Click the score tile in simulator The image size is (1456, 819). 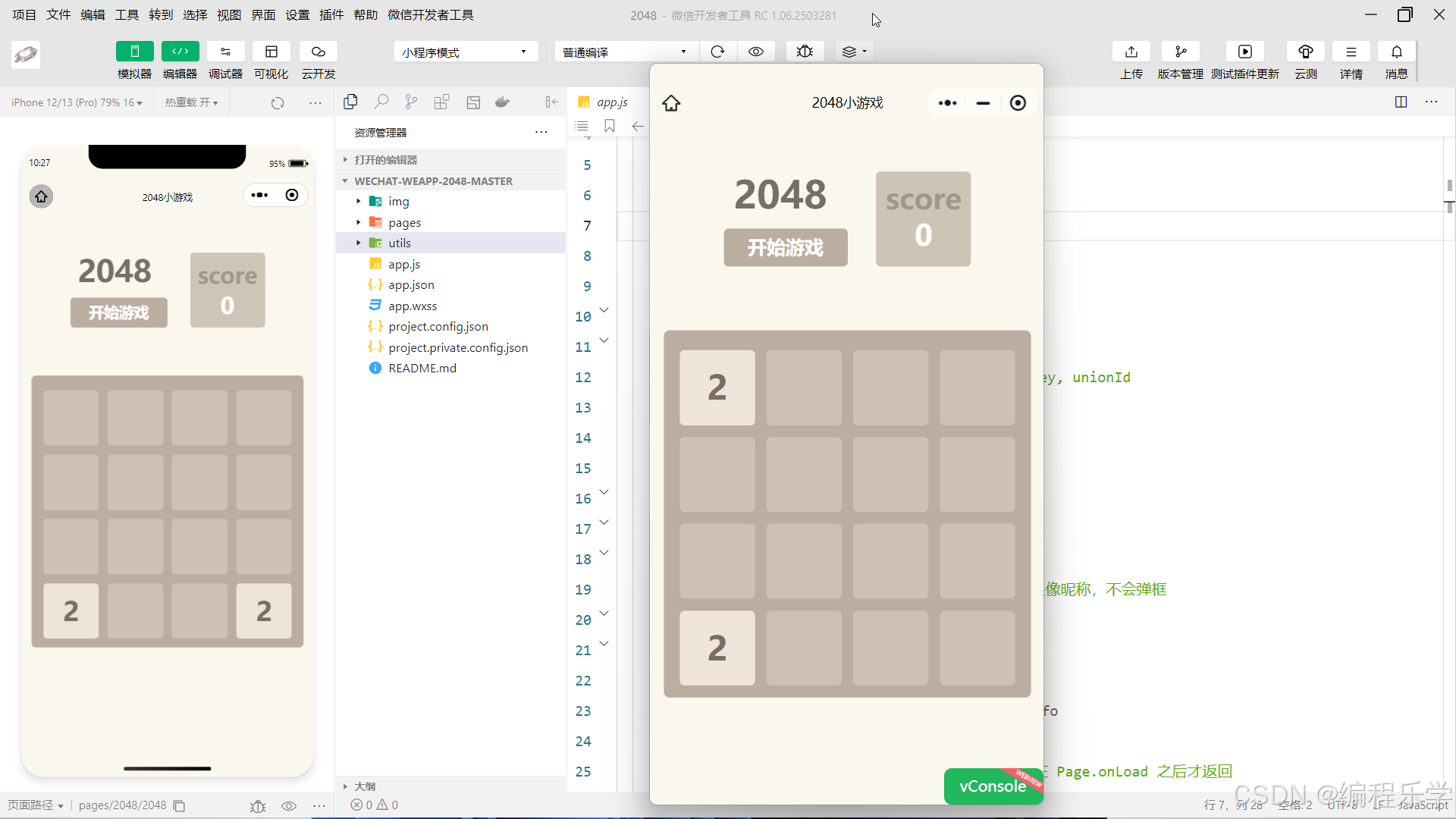[x=227, y=290]
